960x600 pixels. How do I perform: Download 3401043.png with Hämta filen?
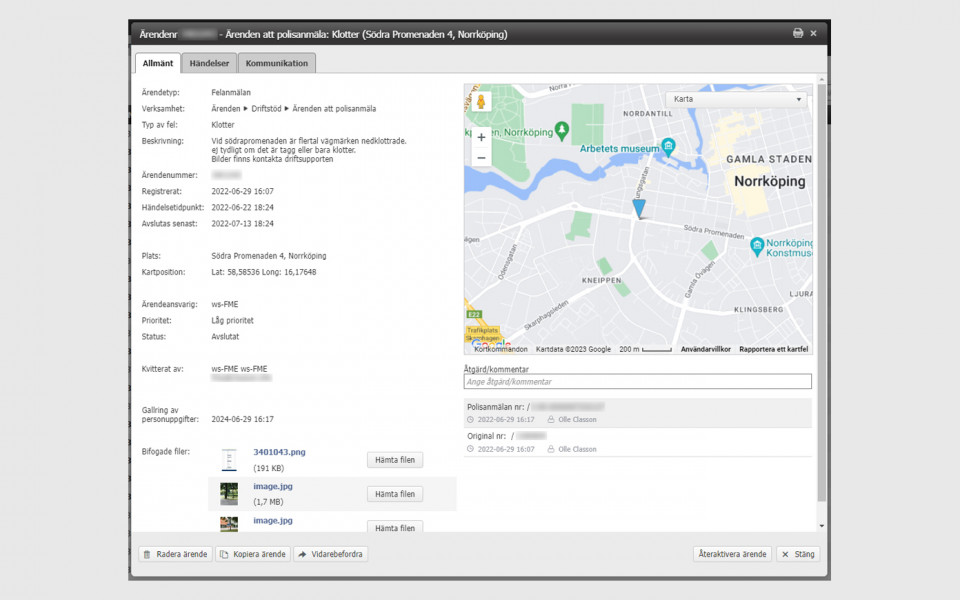pyautogui.click(x=394, y=460)
